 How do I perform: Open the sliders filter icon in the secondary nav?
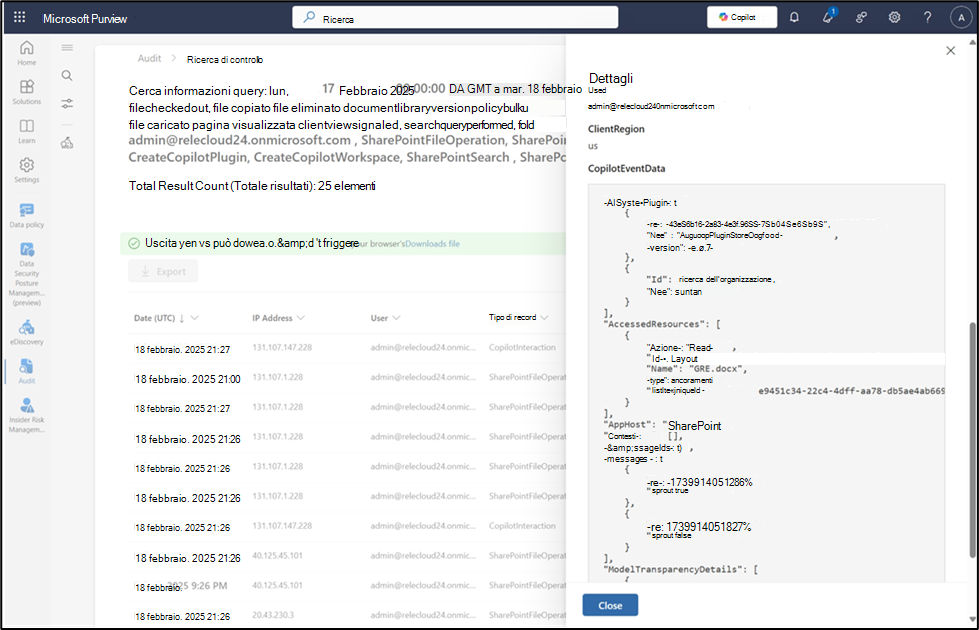67,104
